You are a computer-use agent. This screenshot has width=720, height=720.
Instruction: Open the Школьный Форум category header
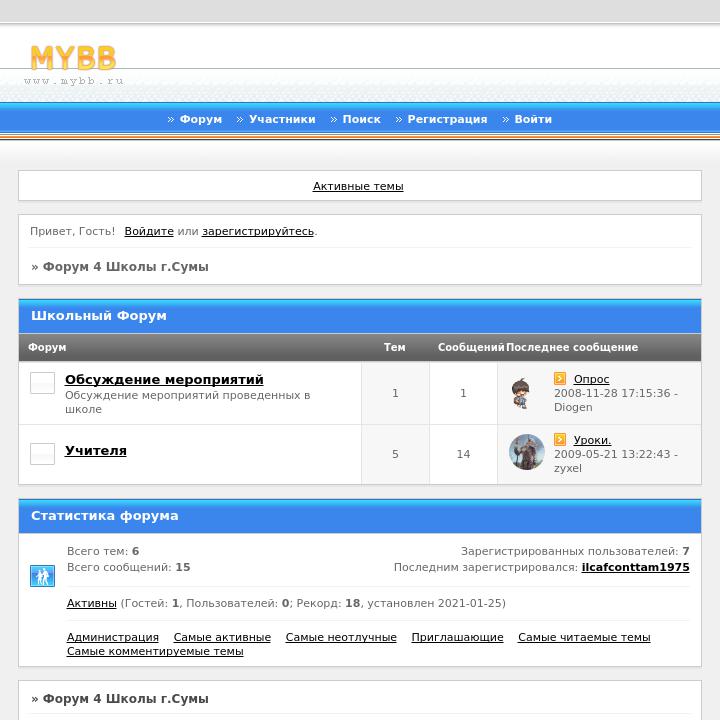click(x=99, y=316)
